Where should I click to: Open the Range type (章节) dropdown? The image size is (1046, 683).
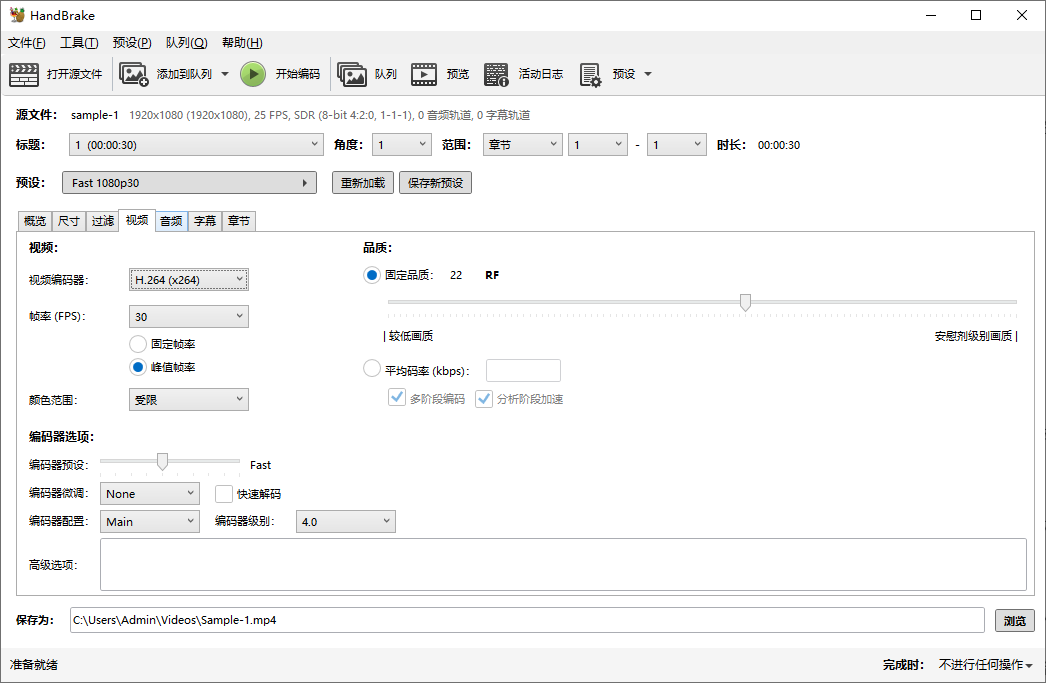[522, 145]
